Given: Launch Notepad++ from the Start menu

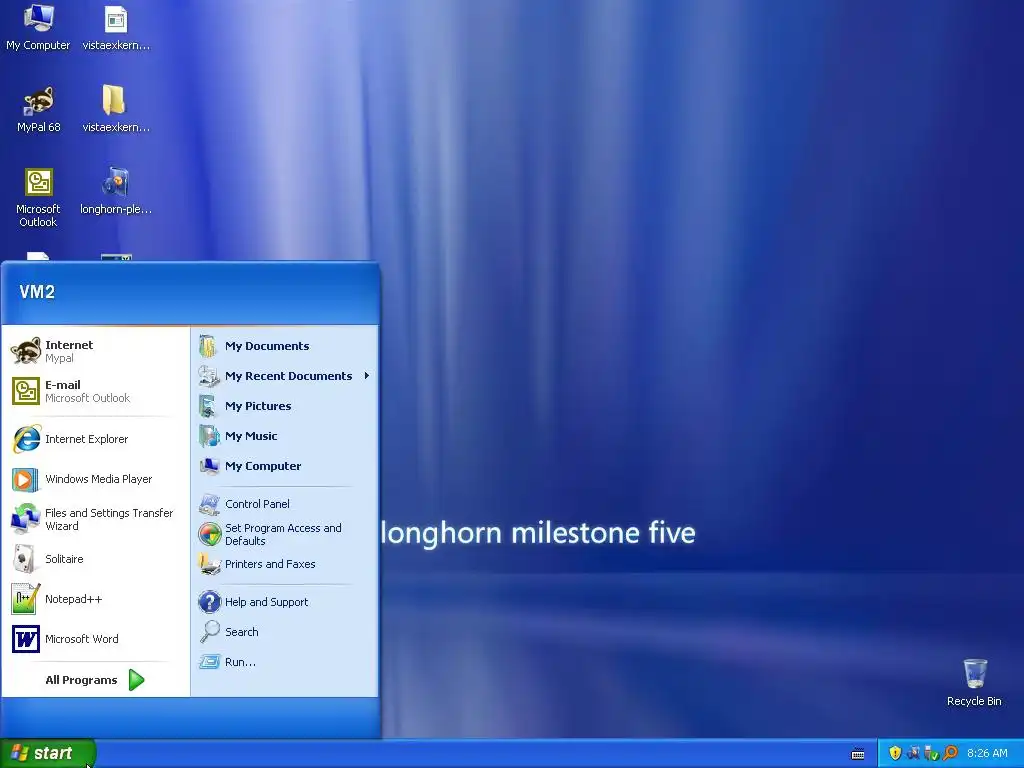Looking at the screenshot, I should 95,599.
